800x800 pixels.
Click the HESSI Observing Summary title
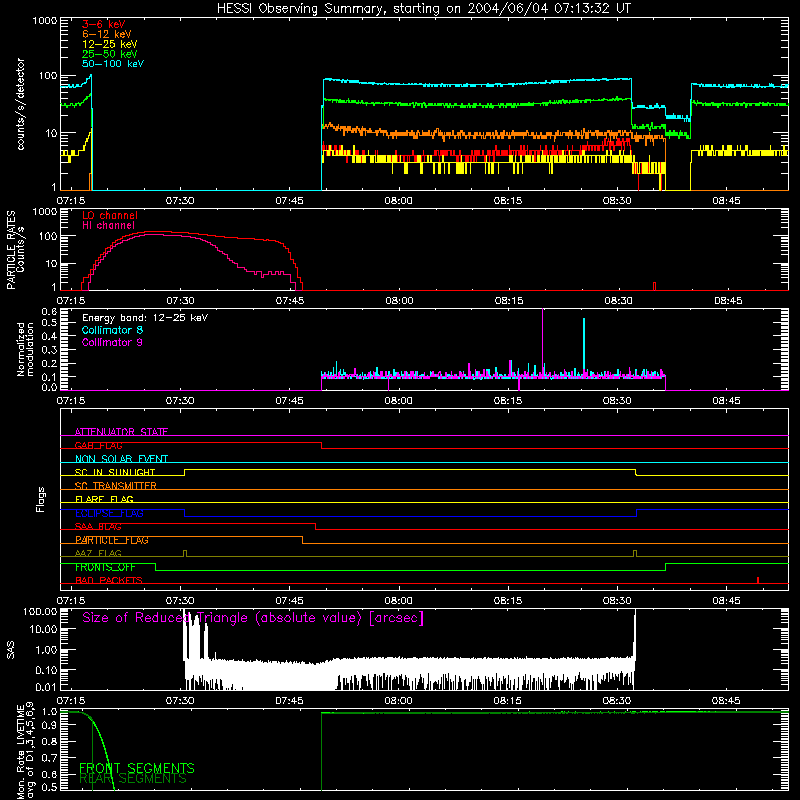point(423,9)
